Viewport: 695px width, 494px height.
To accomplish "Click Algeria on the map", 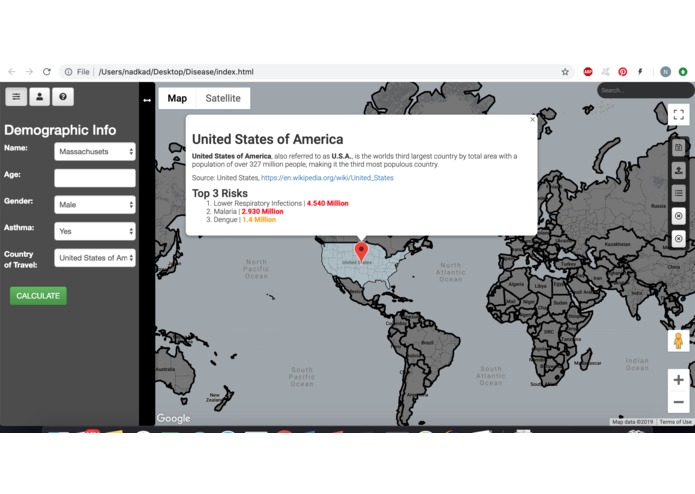I will [516, 284].
